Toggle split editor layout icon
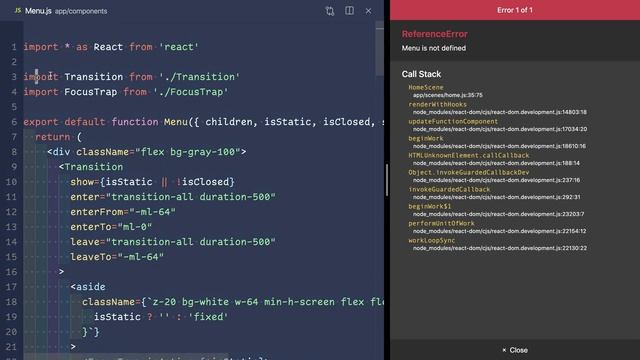The image size is (640, 360). click(349, 11)
